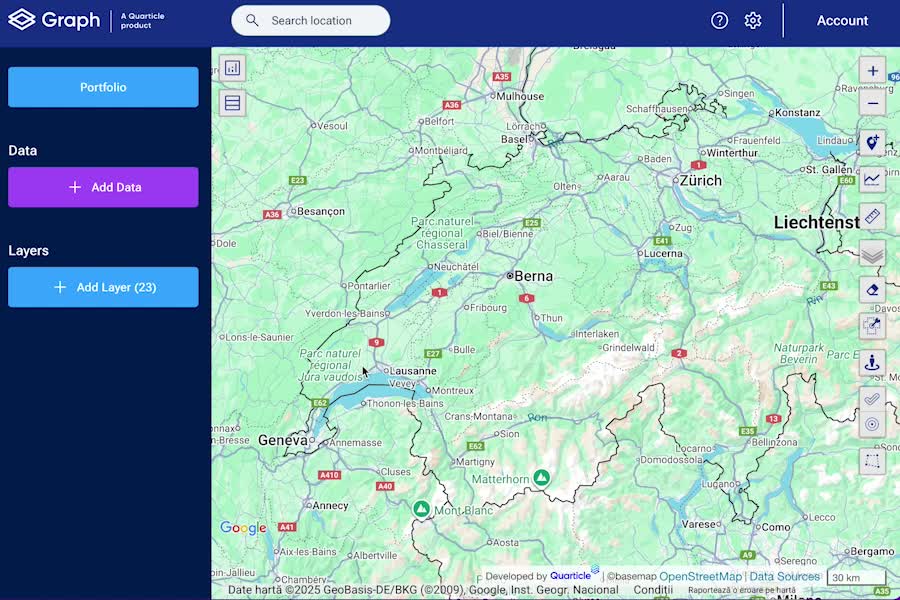Open the help question mark icon
The height and width of the screenshot is (600, 900).
click(x=719, y=21)
